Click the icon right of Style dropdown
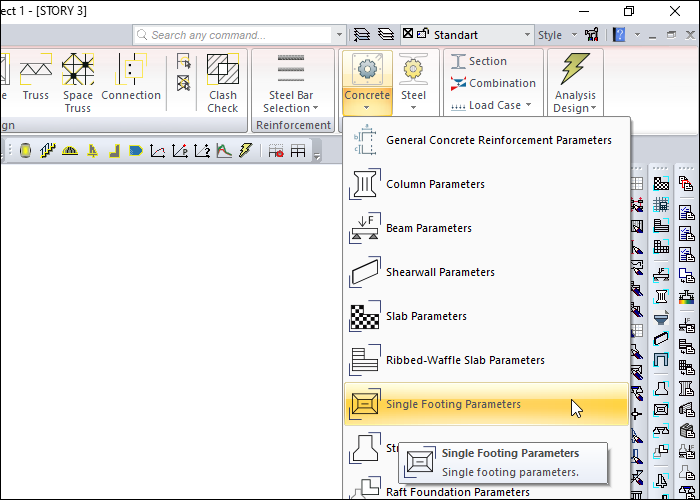This screenshot has width=700, height=500. click(x=592, y=35)
